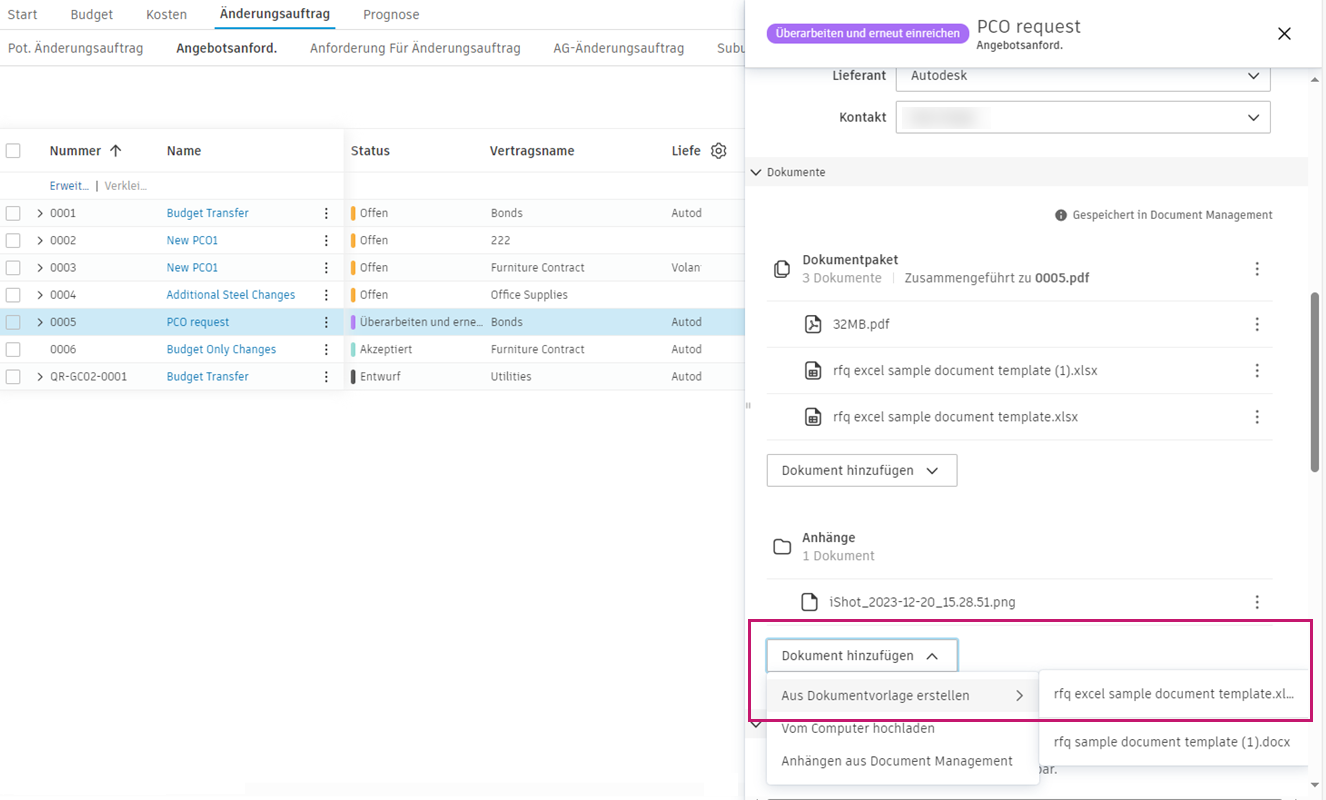Open three-dot menu for PCO request row
The width and height of the screenshot is (1326, 800).
326,322
